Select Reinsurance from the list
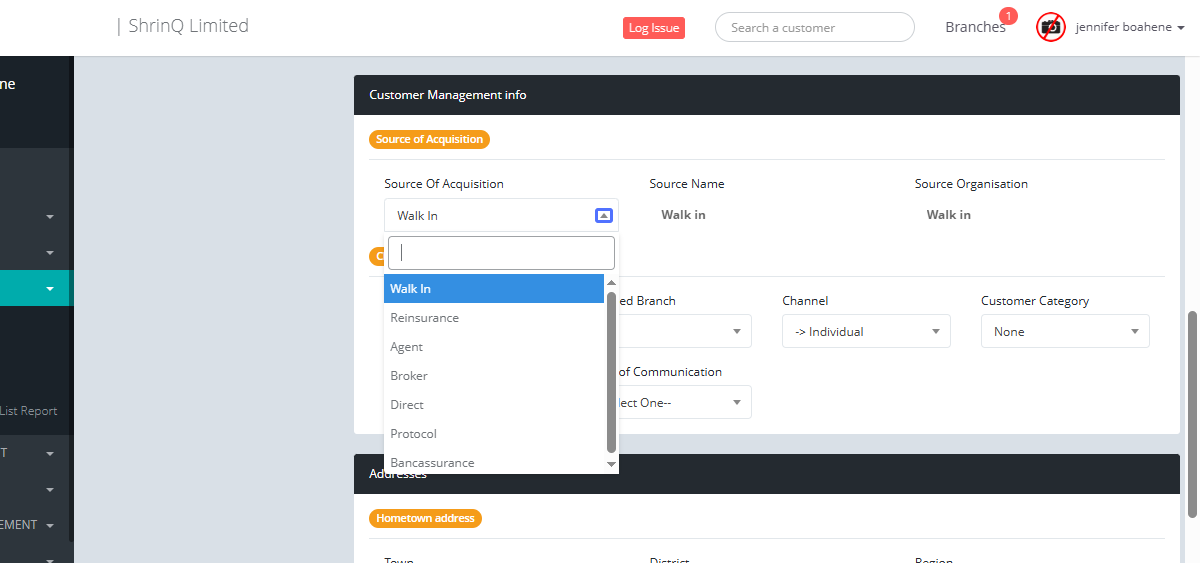 click(425, 318)
